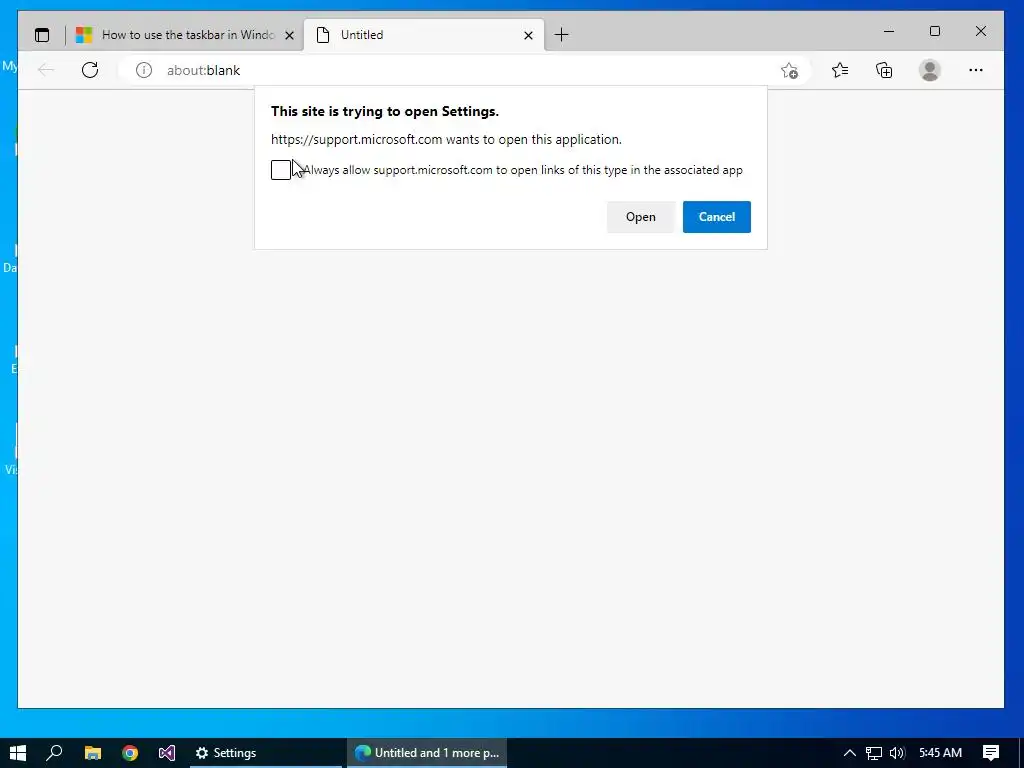Open the Windows Start menu
Screen dimensions: 1024x768
pyautogui.click(x=18, y=753)
